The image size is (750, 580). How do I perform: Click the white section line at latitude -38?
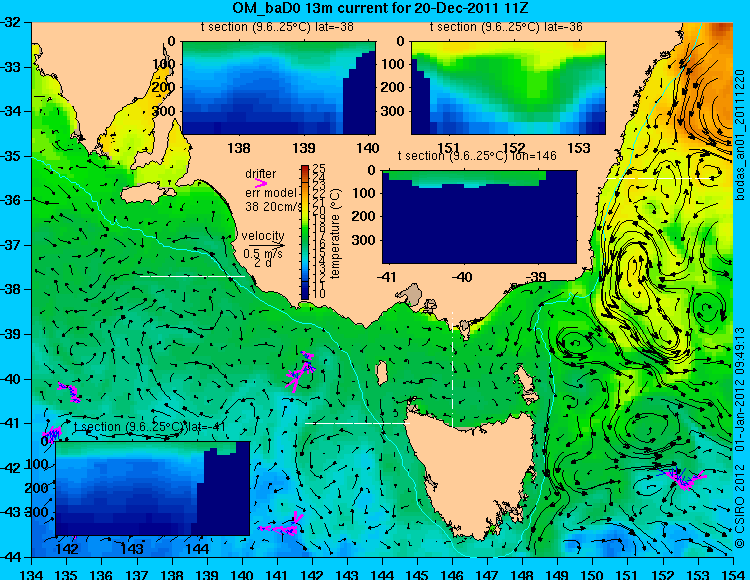(x=192, y=276)
